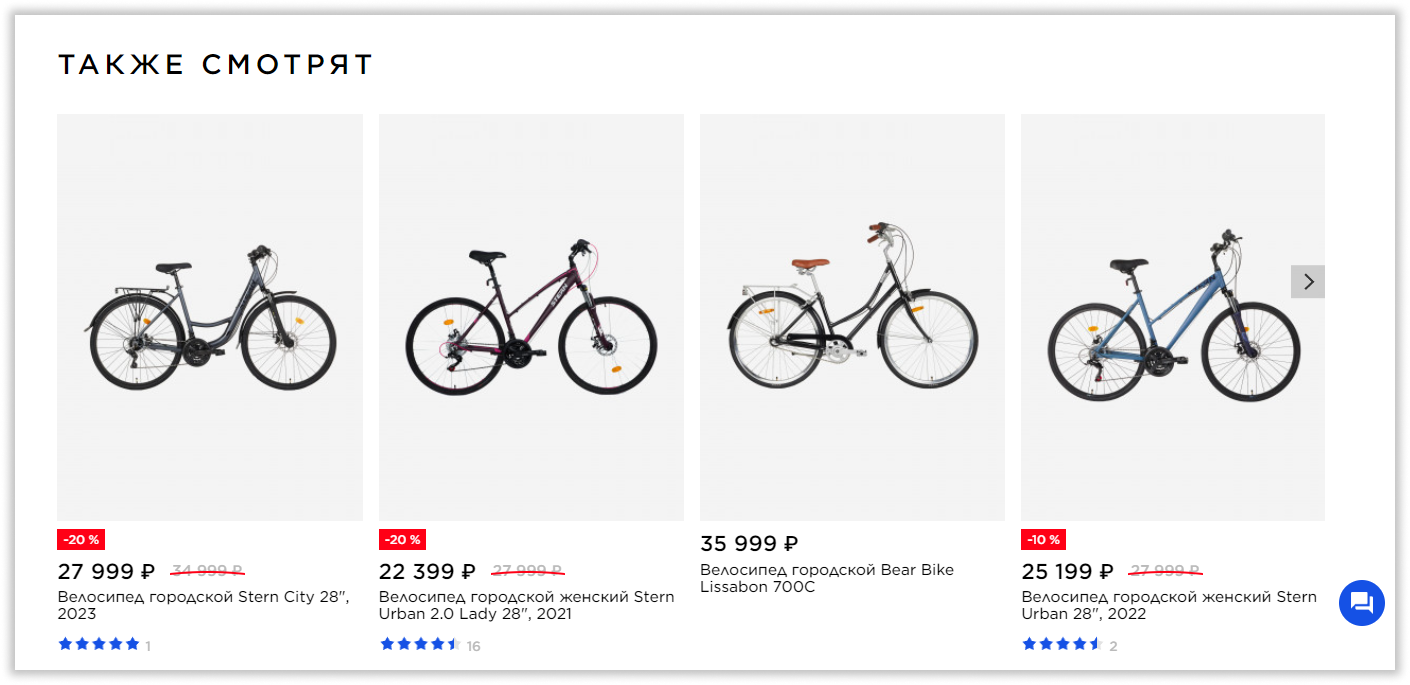Click the star rating with 2 reviews
This screenshot has height=685, width=1410.
[1061, 644]
